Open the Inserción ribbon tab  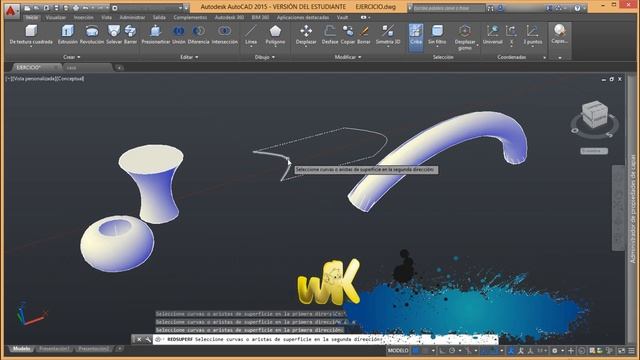(83, 18)
